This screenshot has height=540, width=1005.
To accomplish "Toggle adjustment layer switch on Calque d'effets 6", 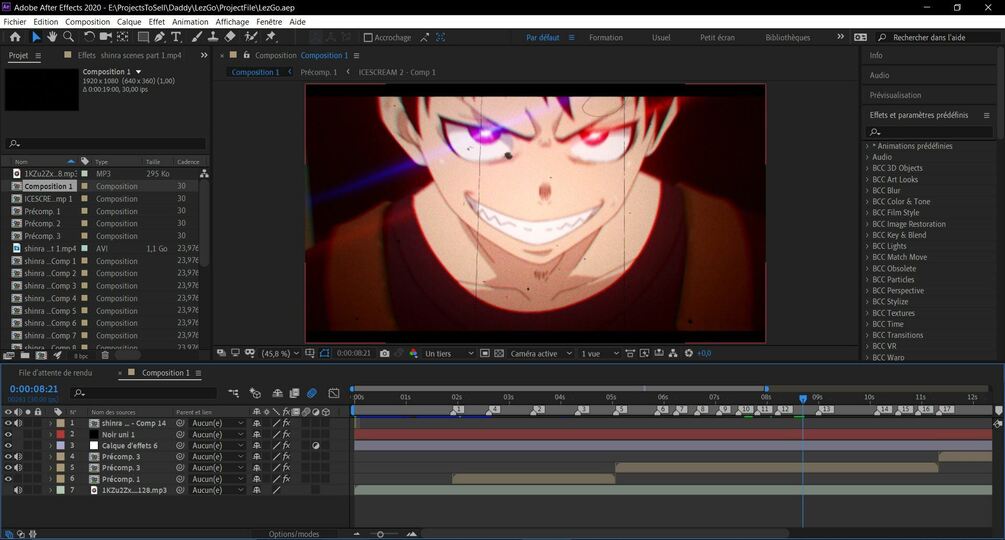I will point(316,445).
